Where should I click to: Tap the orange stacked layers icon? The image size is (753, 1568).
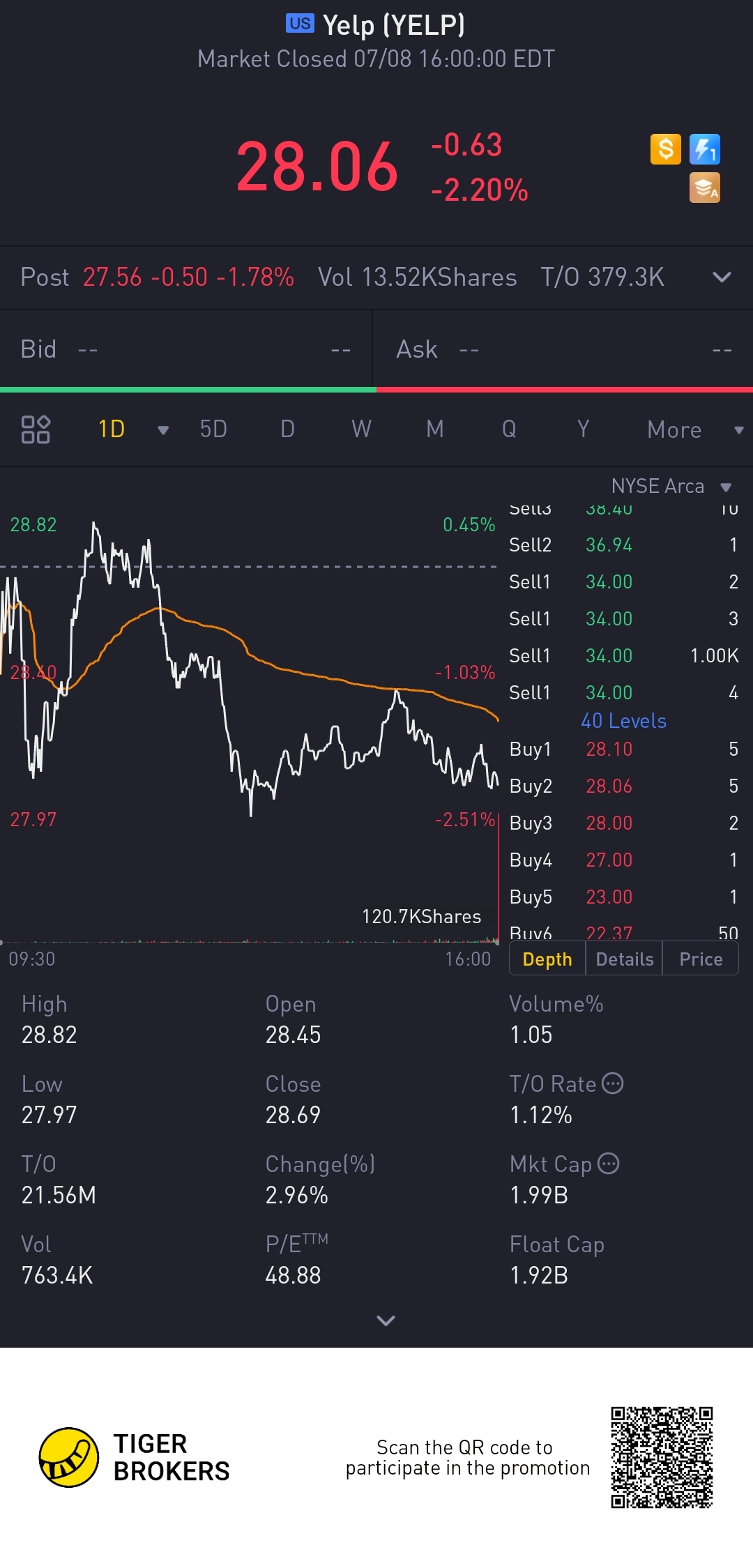click(704, 188)
